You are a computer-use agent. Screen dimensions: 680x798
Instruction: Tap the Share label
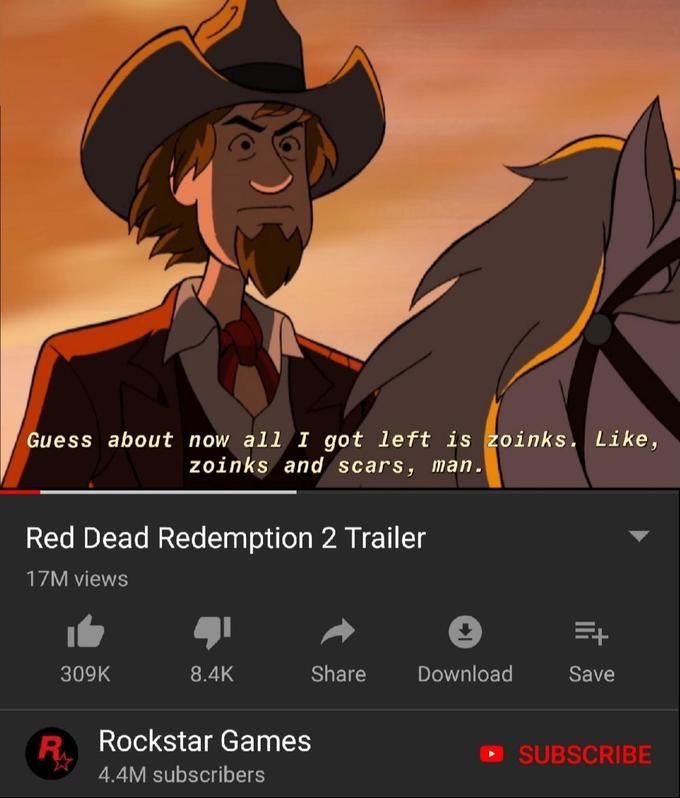pos(338,674)
